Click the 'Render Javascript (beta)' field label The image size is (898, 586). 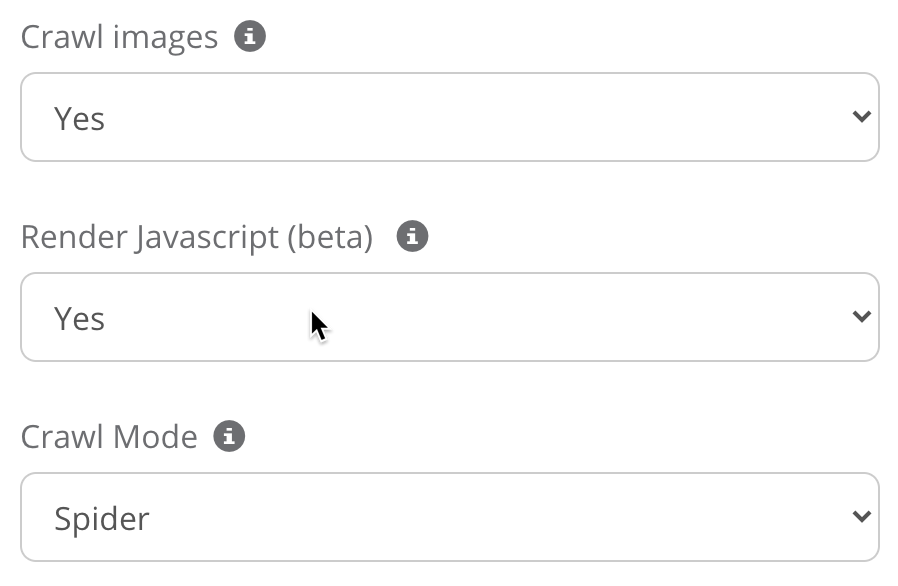click(x=197, y=238)
